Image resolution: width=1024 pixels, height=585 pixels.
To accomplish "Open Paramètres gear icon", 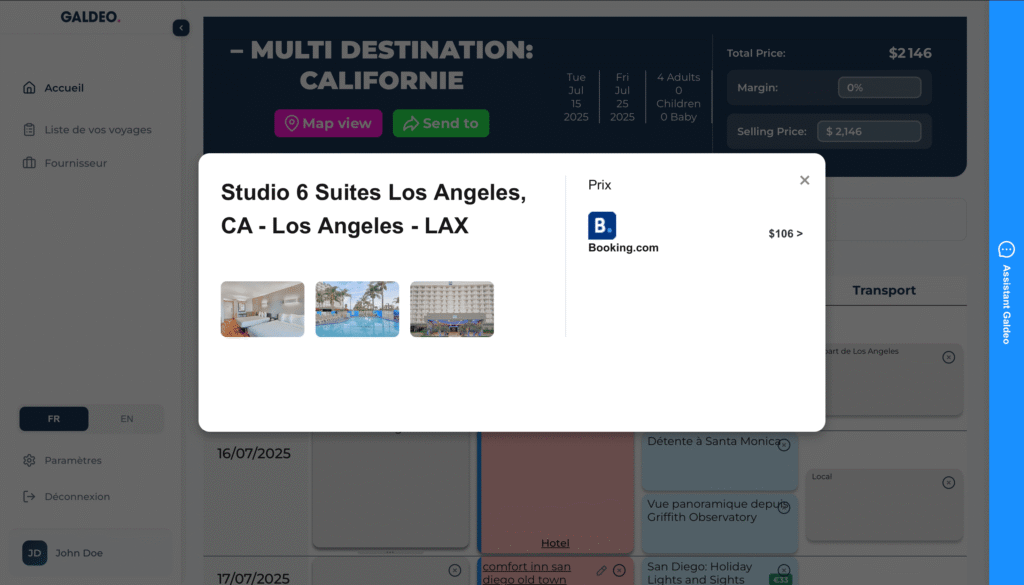I will 30,461.
